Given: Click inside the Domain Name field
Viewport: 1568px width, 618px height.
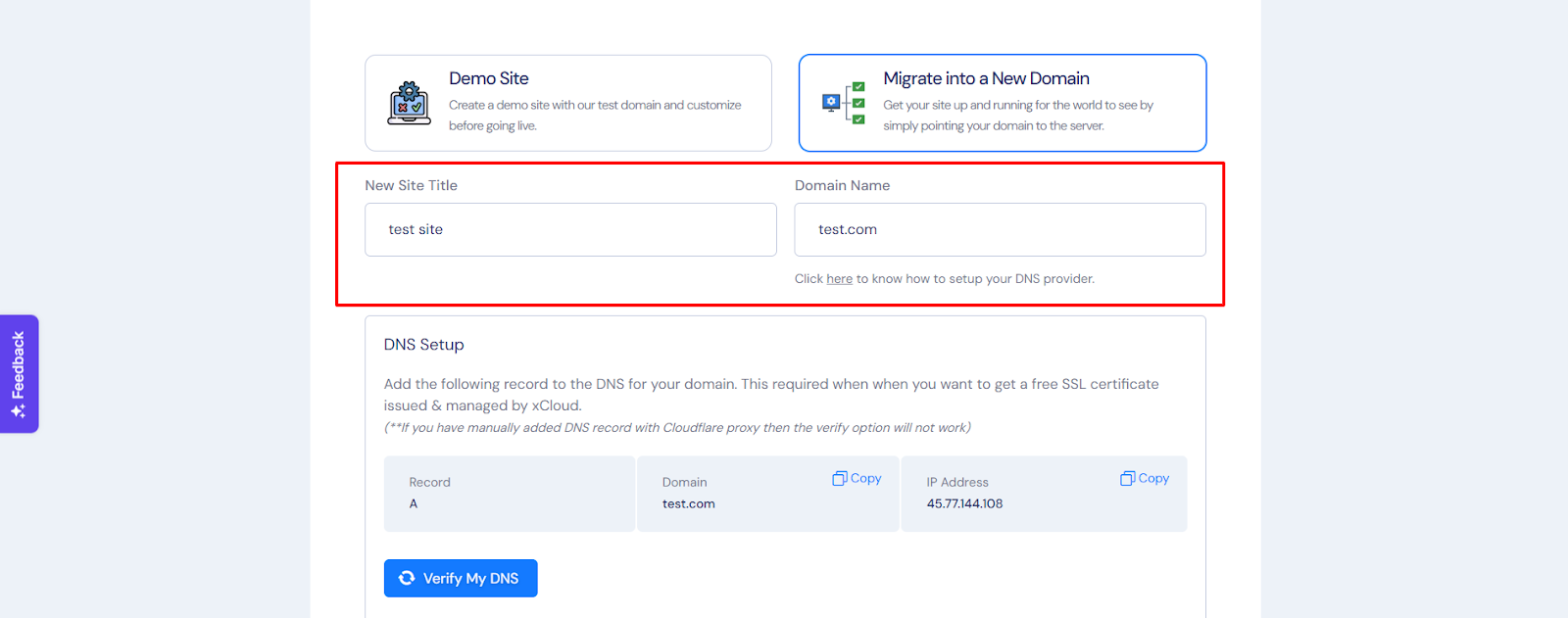Looking at the screenshot, I should pyautogui.click(x=1000, y=229).
